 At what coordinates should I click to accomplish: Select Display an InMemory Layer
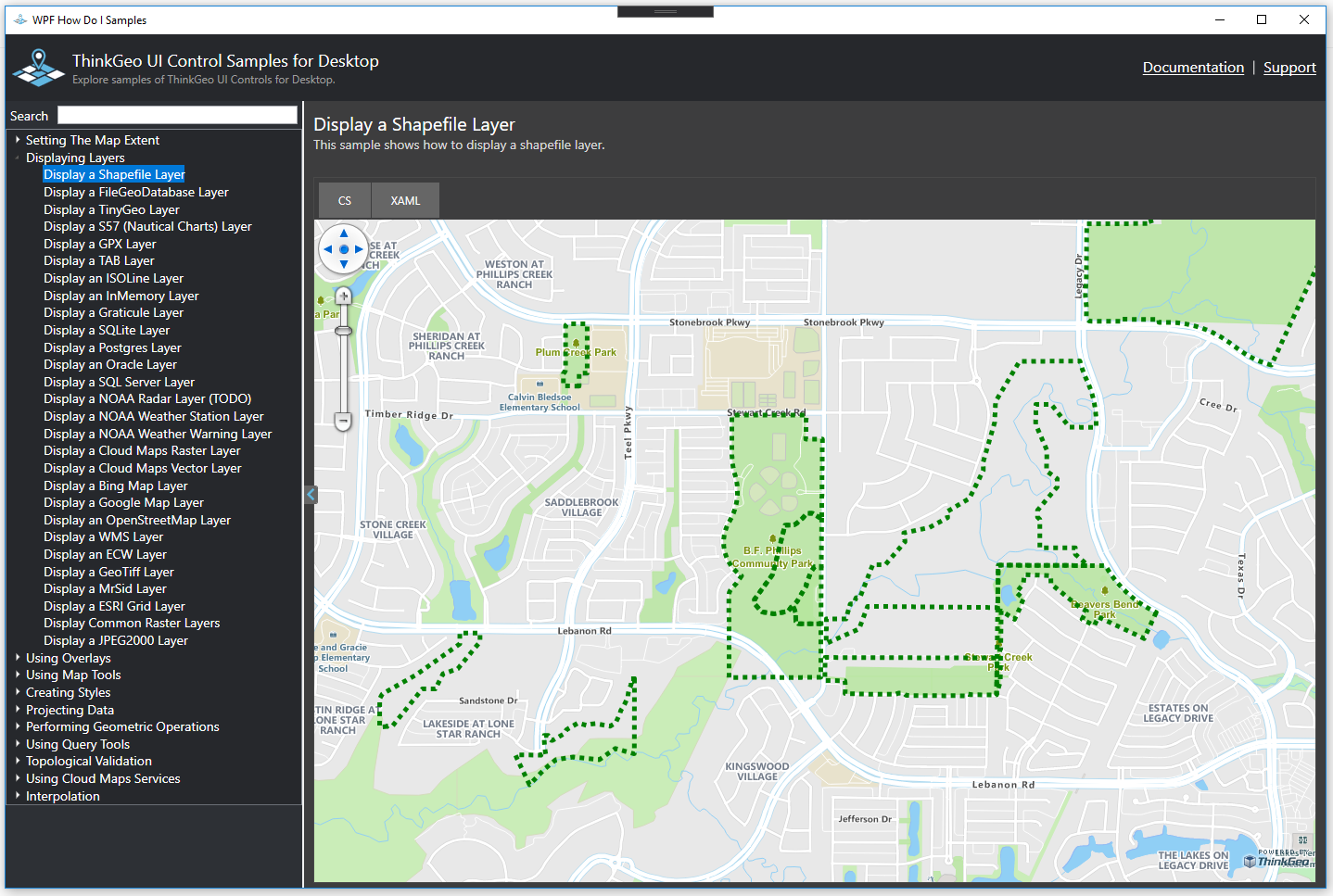click(x=121, y=296)
